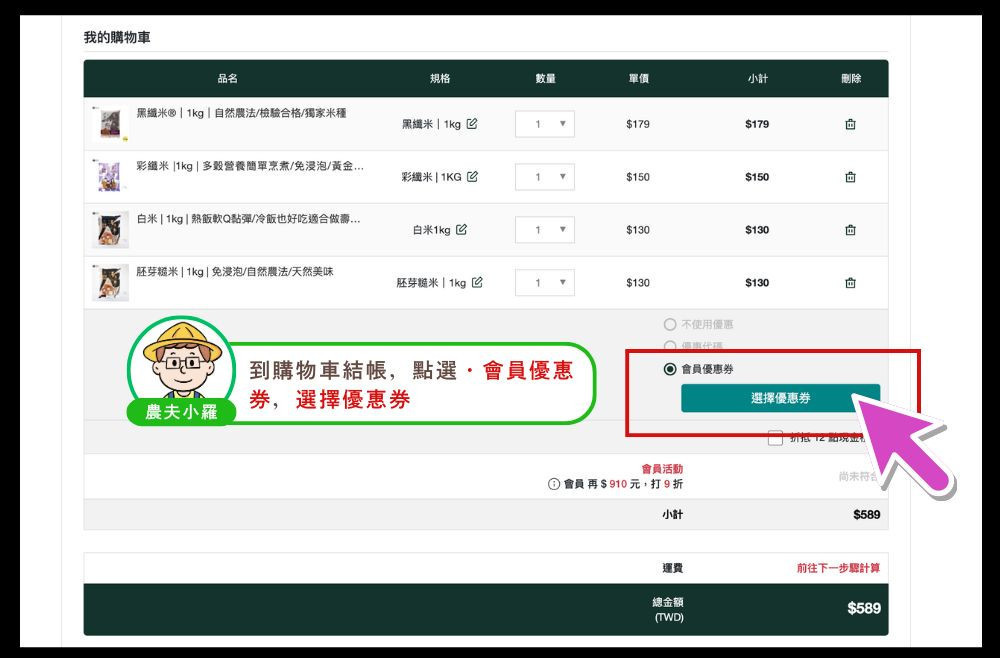Viewport: 1000px width, 658px height.
Task: Change quantity dropdown for 白米
Action: [545, 230]
